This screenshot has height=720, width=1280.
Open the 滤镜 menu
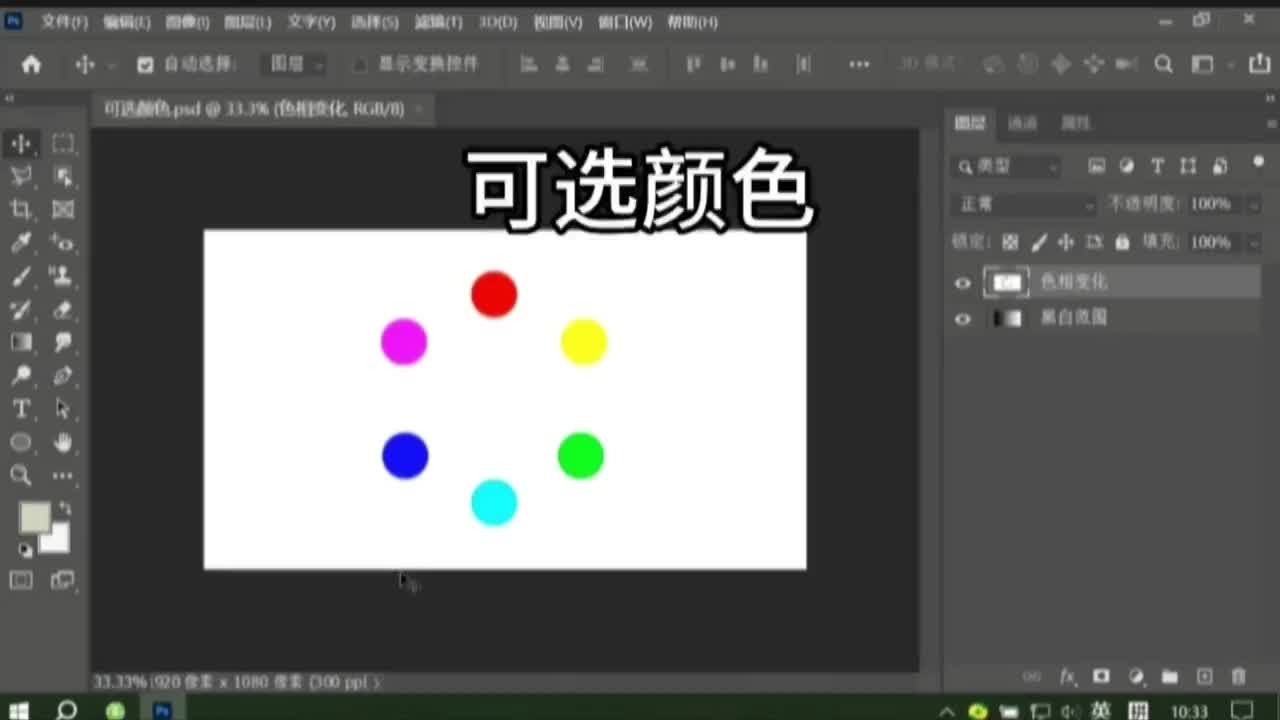click(436, 21)
